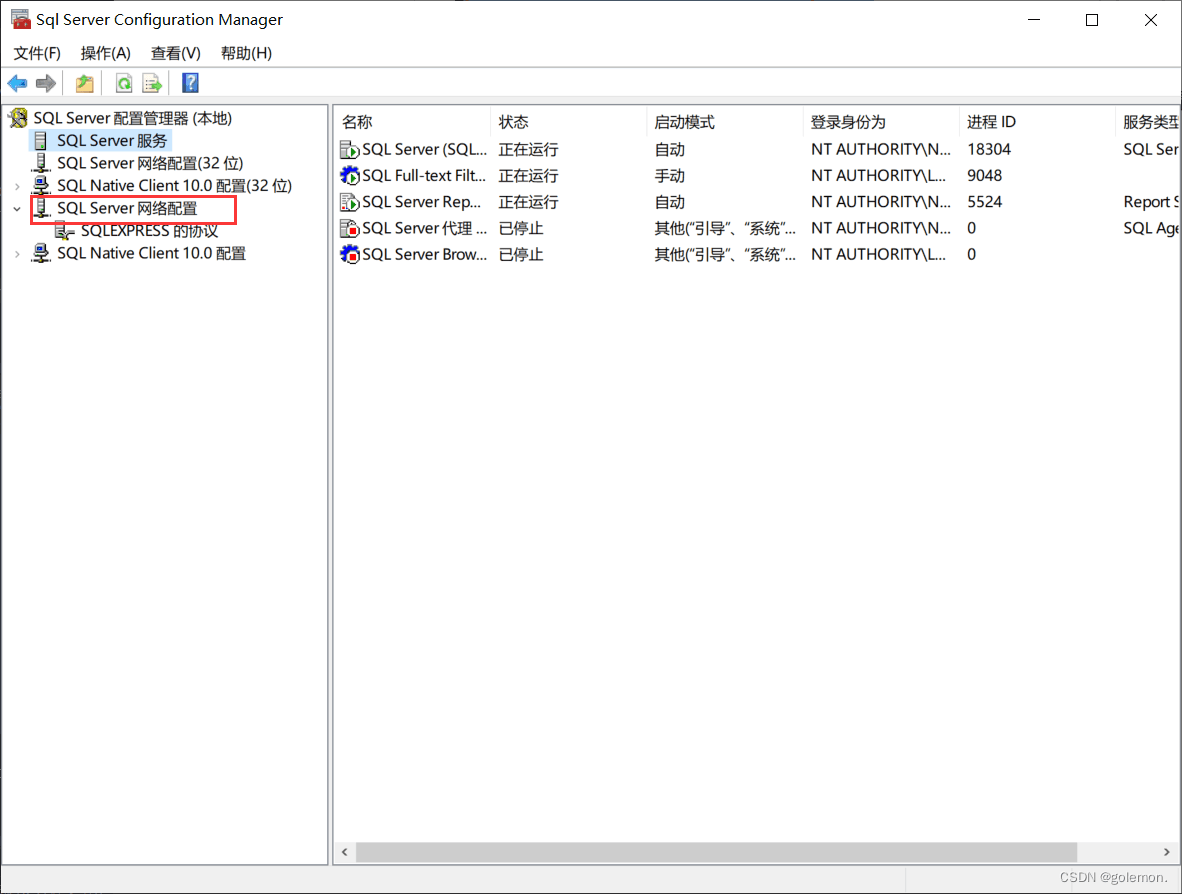Click the SQL Server (SQL... service icon
This screenshot has width=1182, height=894.
click(x=349, y=149)
